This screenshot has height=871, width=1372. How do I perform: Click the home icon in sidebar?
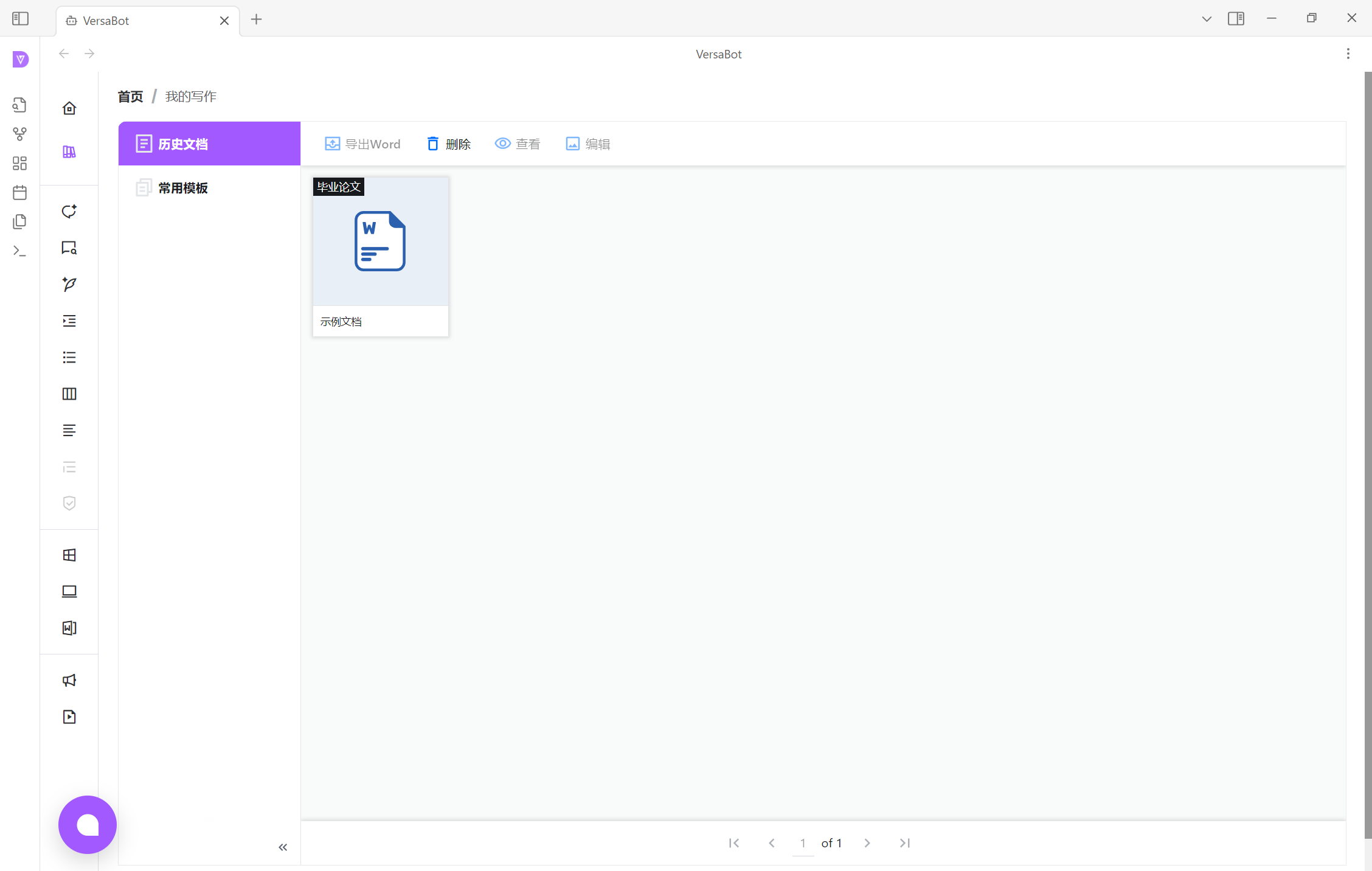[69, 108]
